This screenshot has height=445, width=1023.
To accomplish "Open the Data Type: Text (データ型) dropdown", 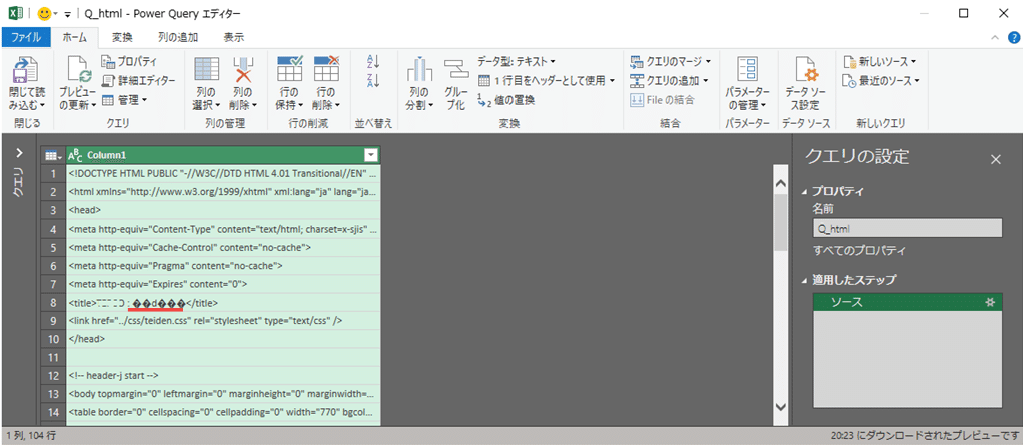I will [516, 61].
